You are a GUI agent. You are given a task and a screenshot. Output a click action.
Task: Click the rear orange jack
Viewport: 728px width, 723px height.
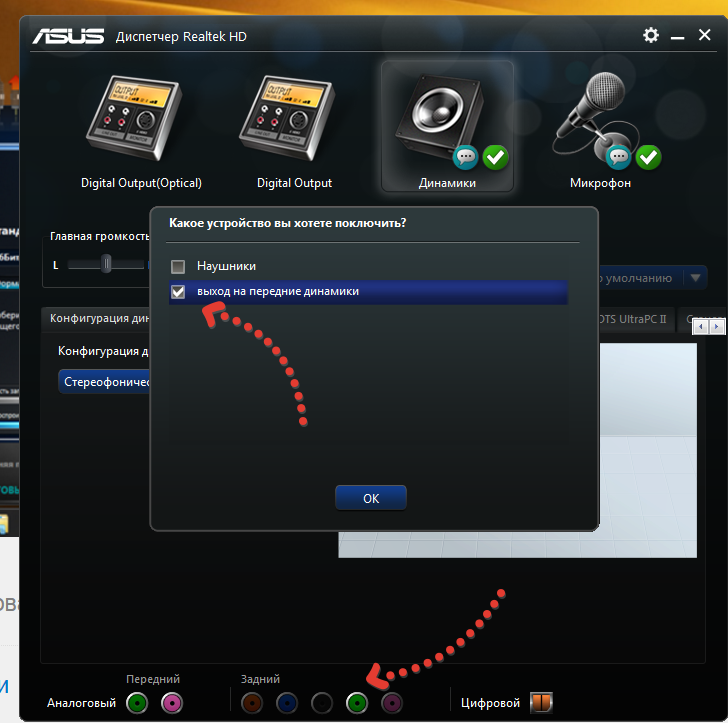[x=252, y=703]
